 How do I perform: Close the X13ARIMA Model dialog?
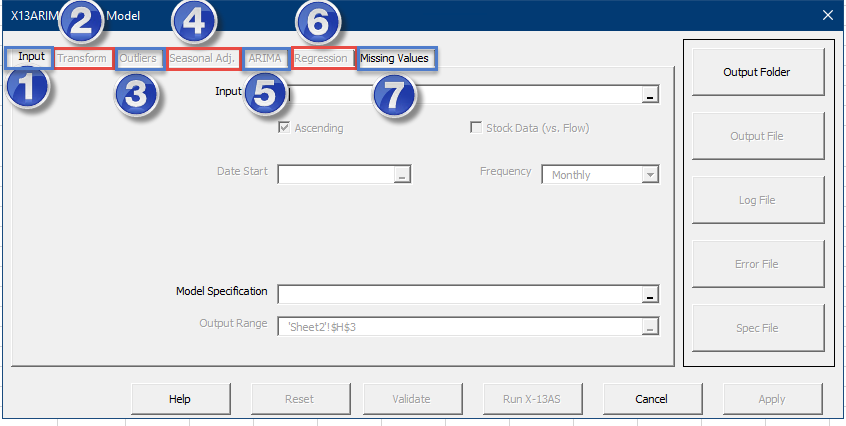[826, 14]
